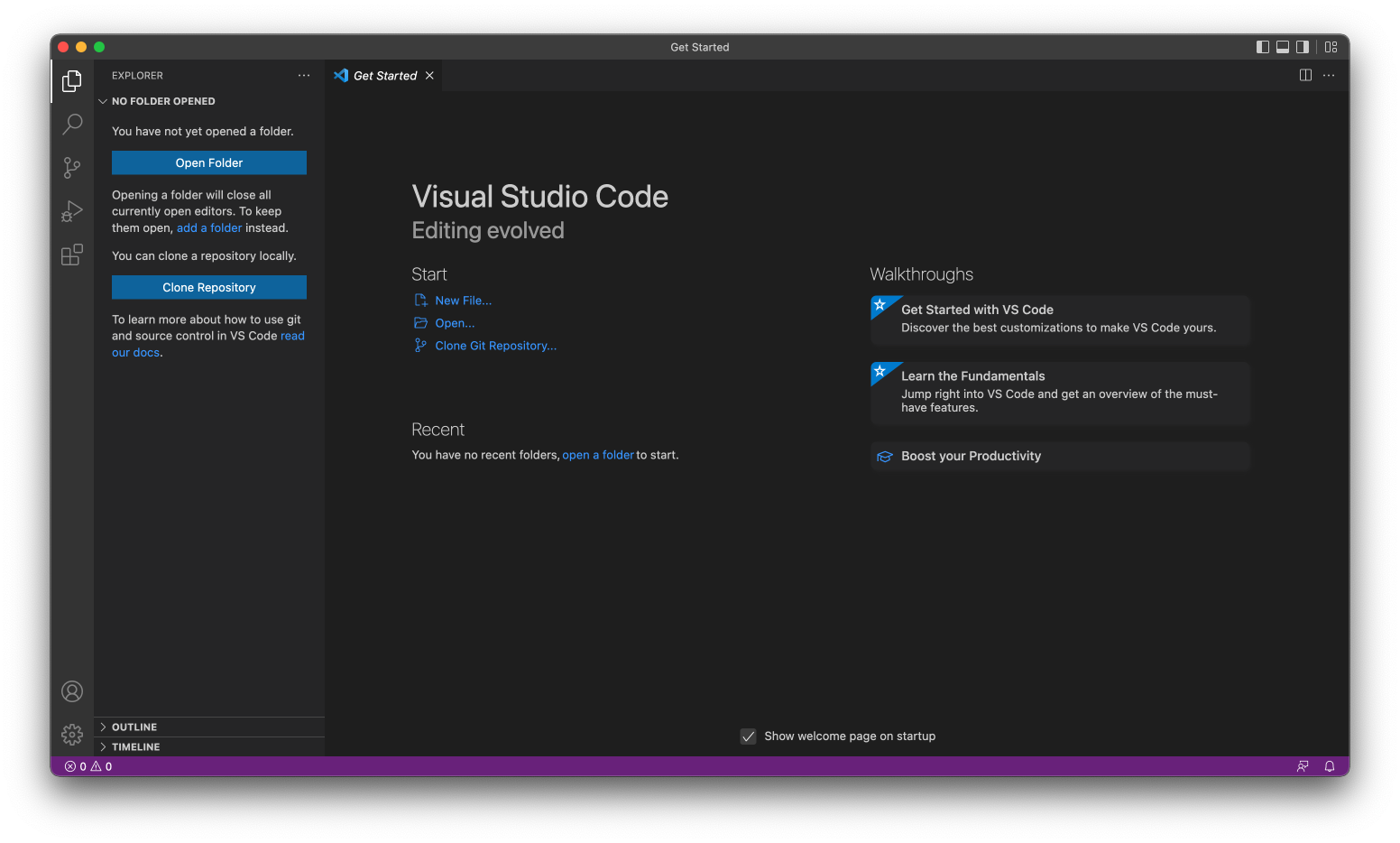Click the Clone Git Repository... link

(496, 346)
